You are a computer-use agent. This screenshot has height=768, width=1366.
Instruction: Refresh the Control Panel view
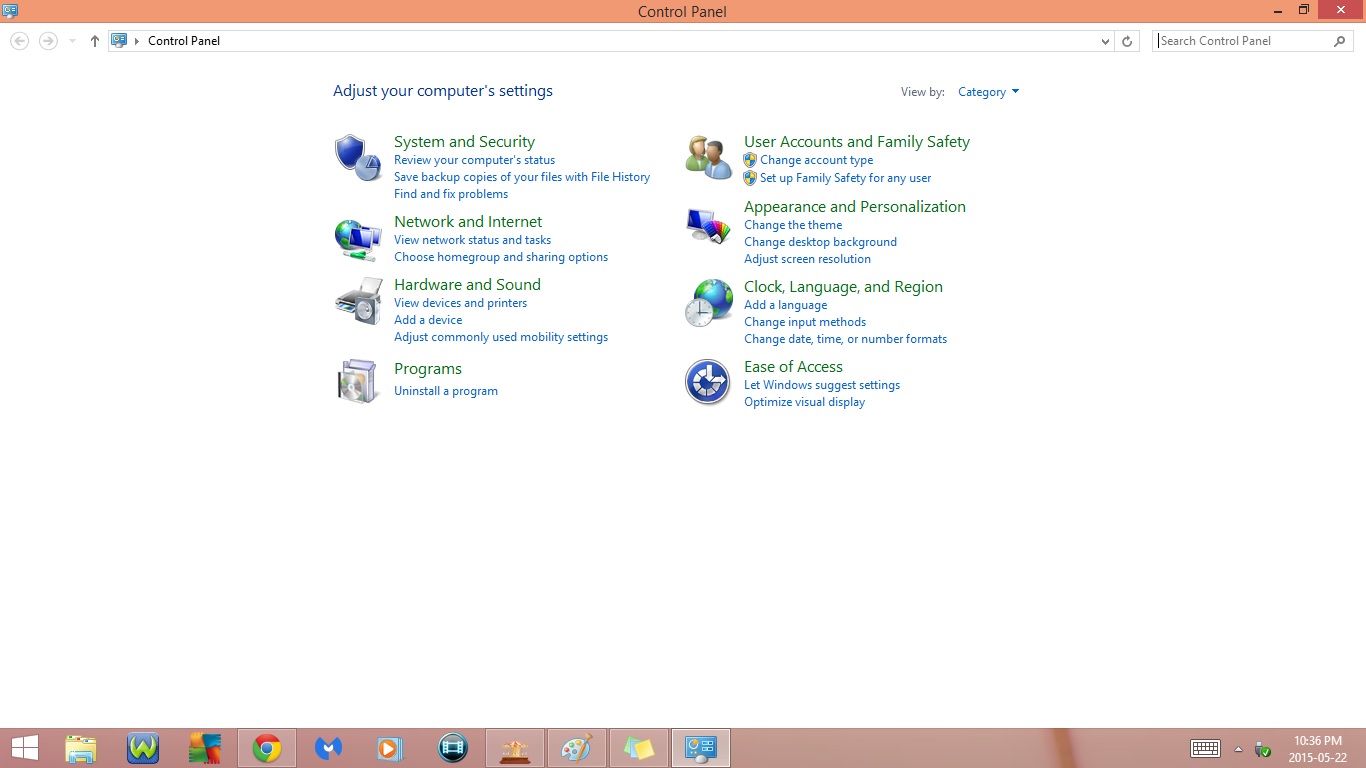pyautogui.click(x=1127, y=41)
